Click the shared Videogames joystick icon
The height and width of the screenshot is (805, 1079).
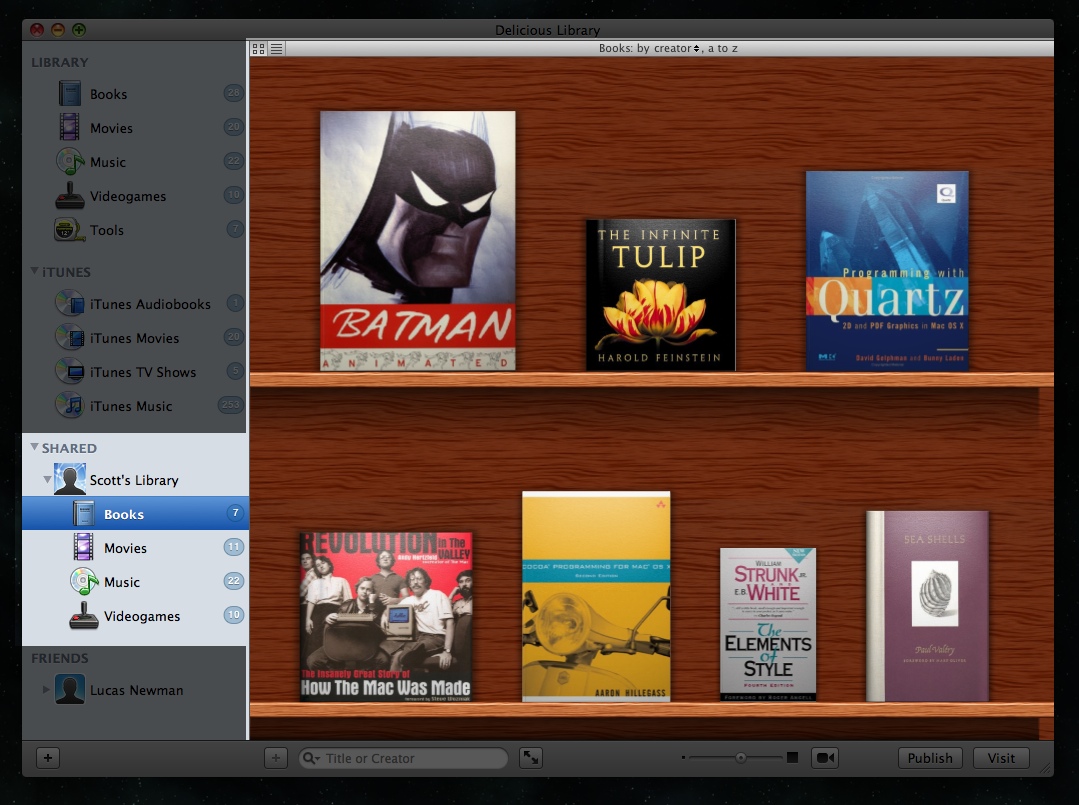click(x=84, y=616)
